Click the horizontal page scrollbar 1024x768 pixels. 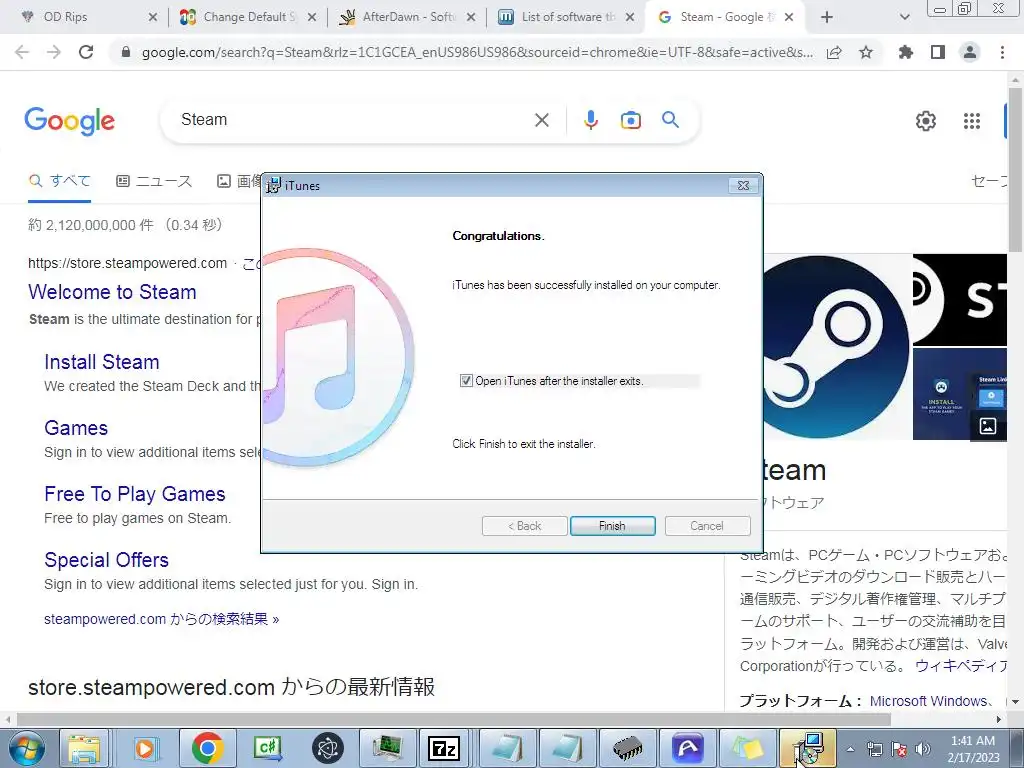pos(454,719)
